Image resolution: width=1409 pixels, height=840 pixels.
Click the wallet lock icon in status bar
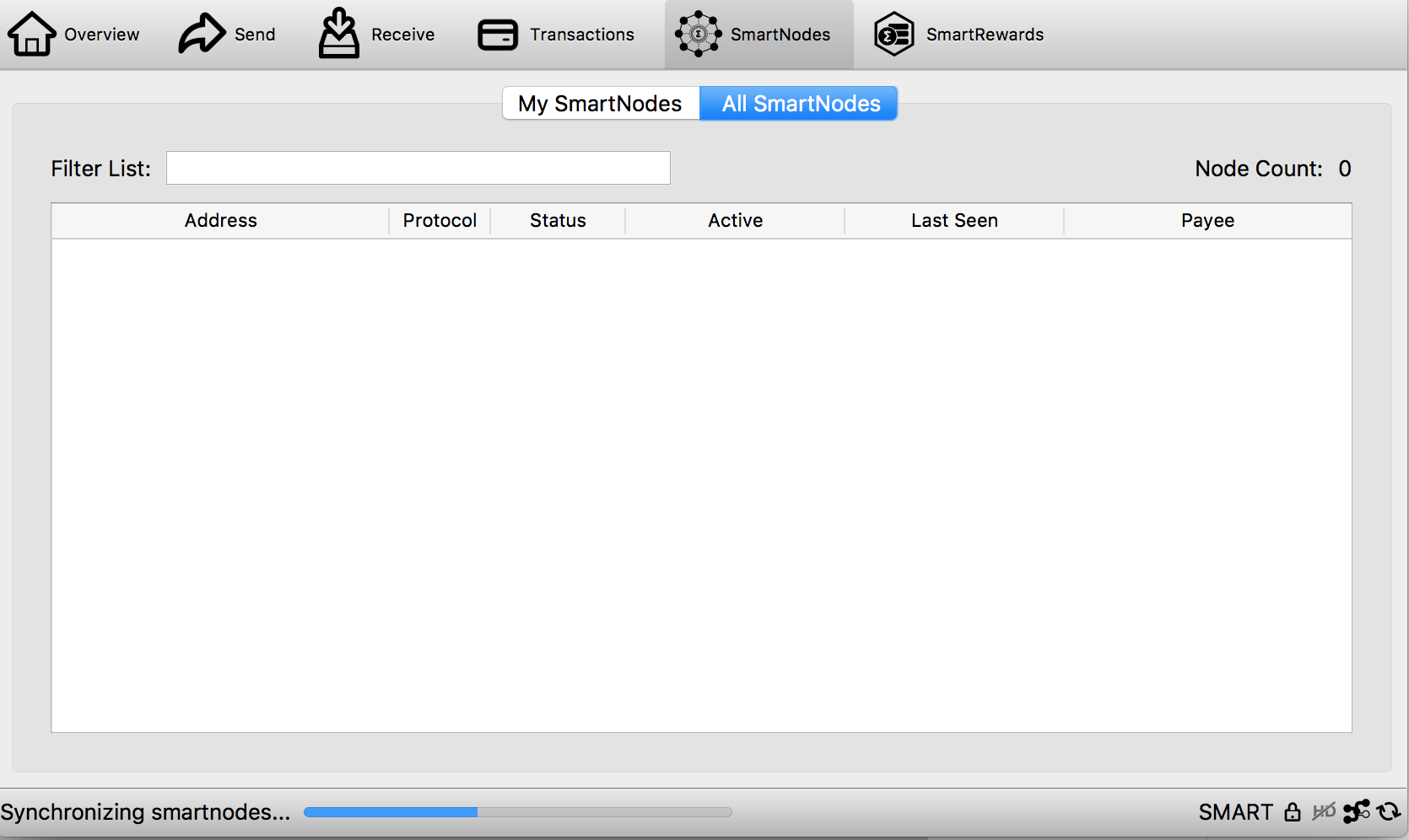(x=1293, y=811)
